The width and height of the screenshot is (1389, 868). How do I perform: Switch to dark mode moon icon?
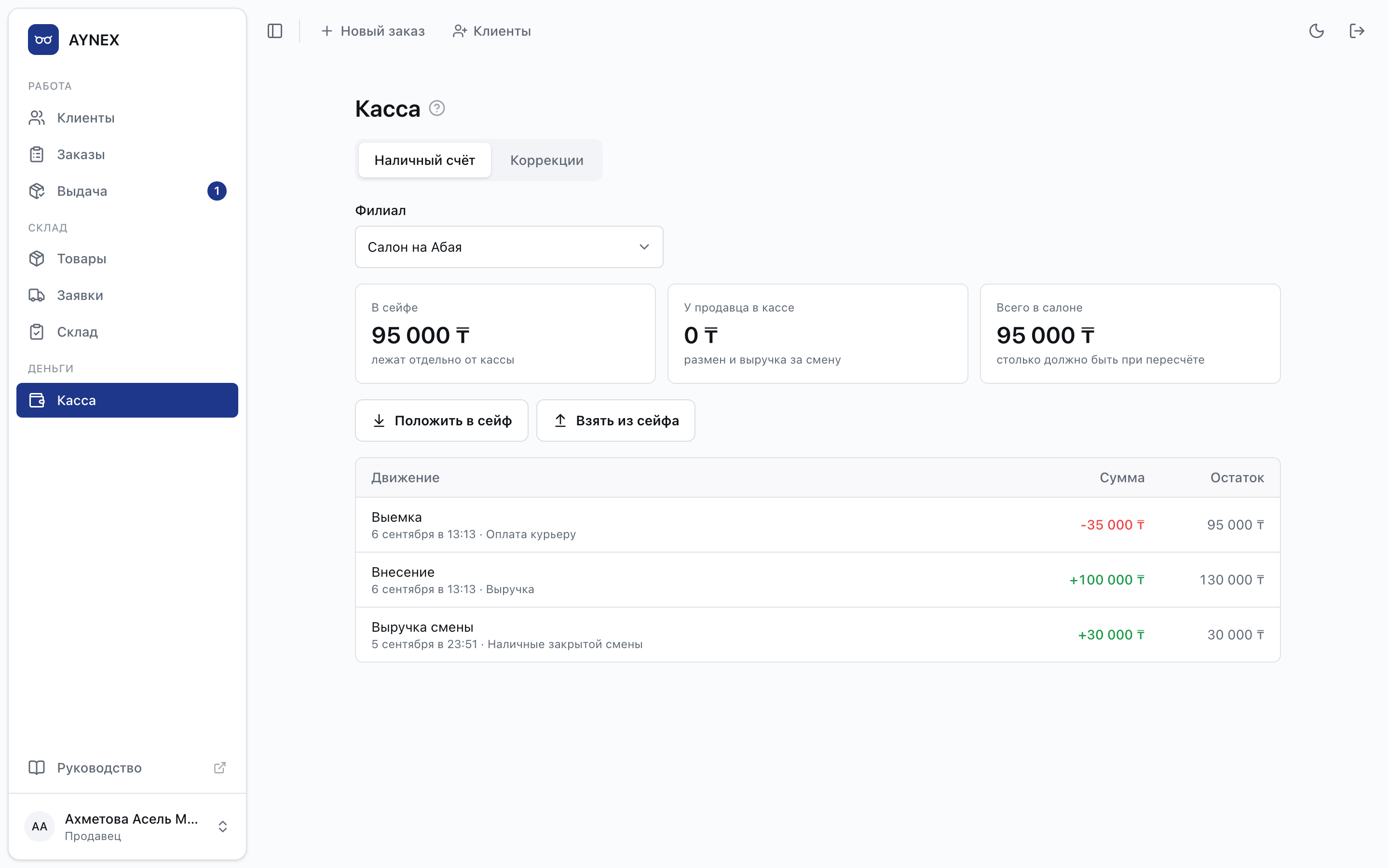[1316, 31]
